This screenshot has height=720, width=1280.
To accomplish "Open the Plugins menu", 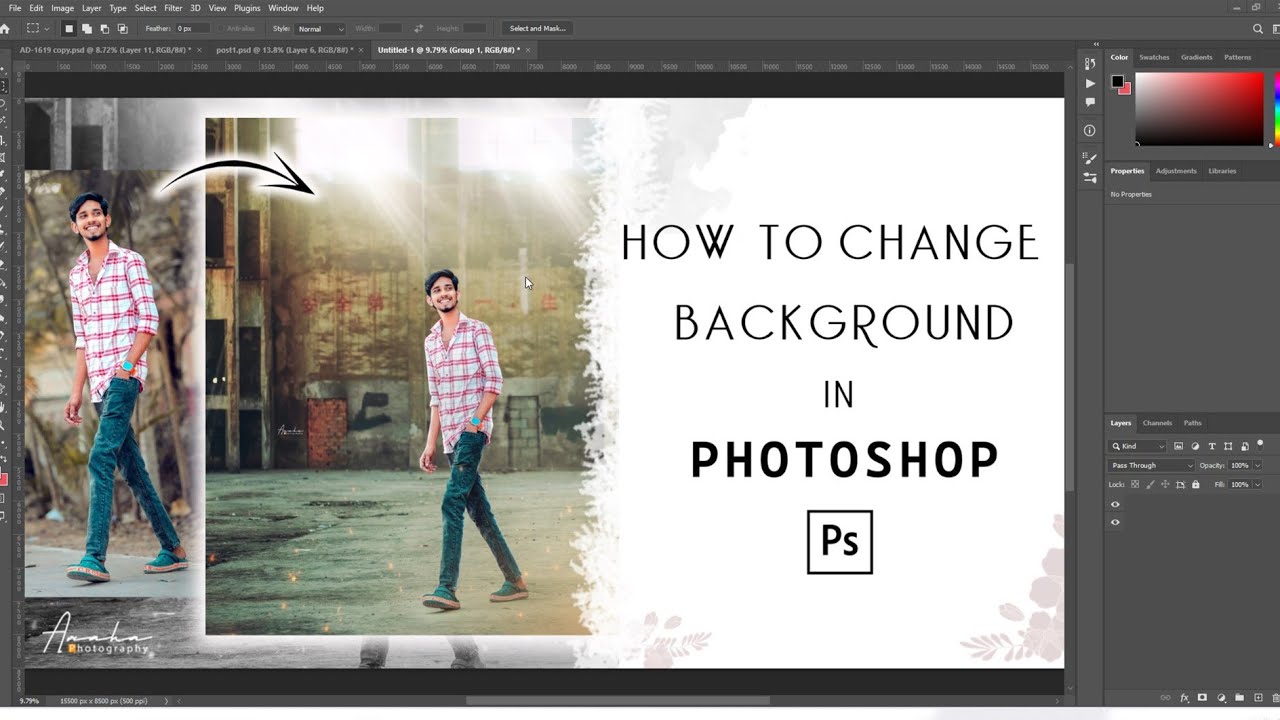I will pyautogui.click(x=247, y=8).
